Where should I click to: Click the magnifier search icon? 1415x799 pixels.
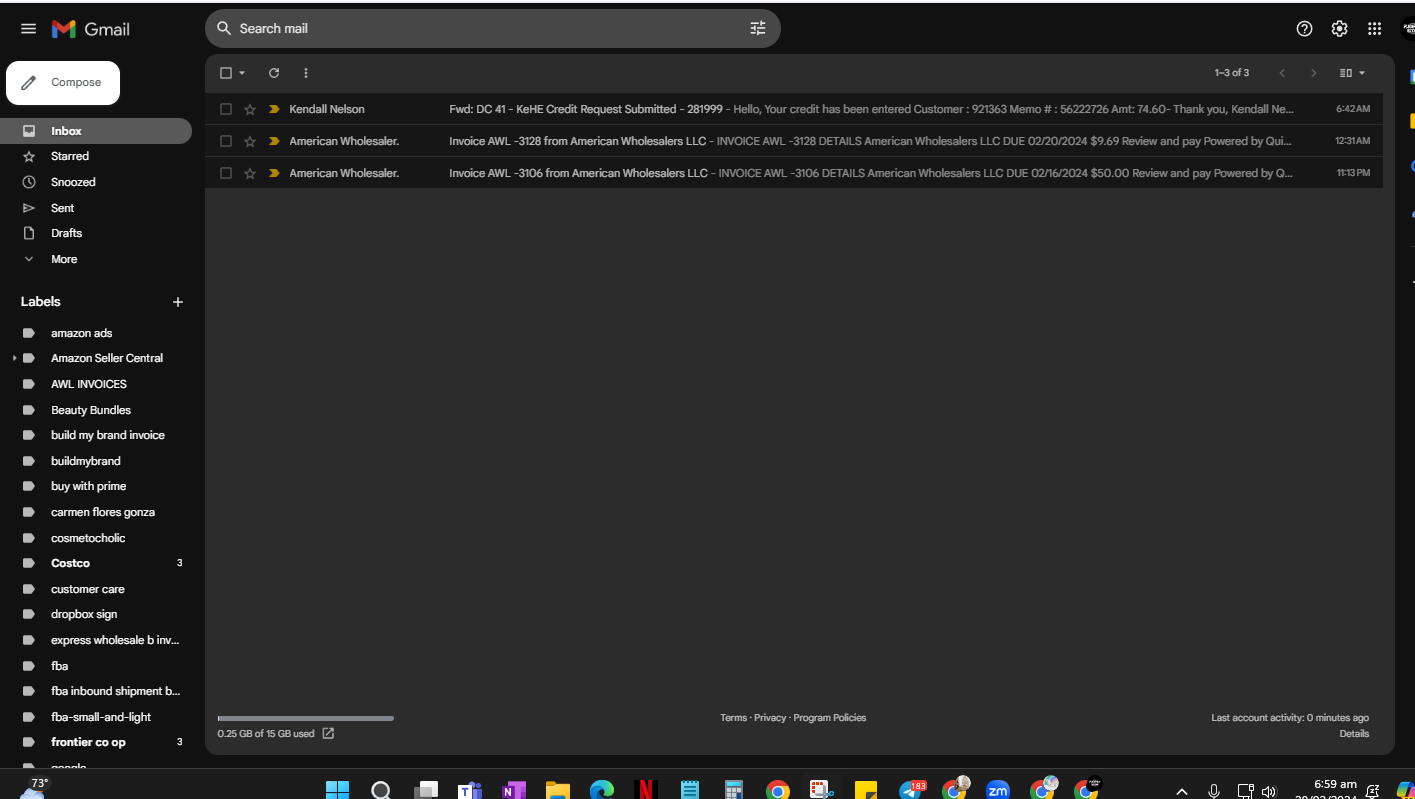[x=224, y=28]
